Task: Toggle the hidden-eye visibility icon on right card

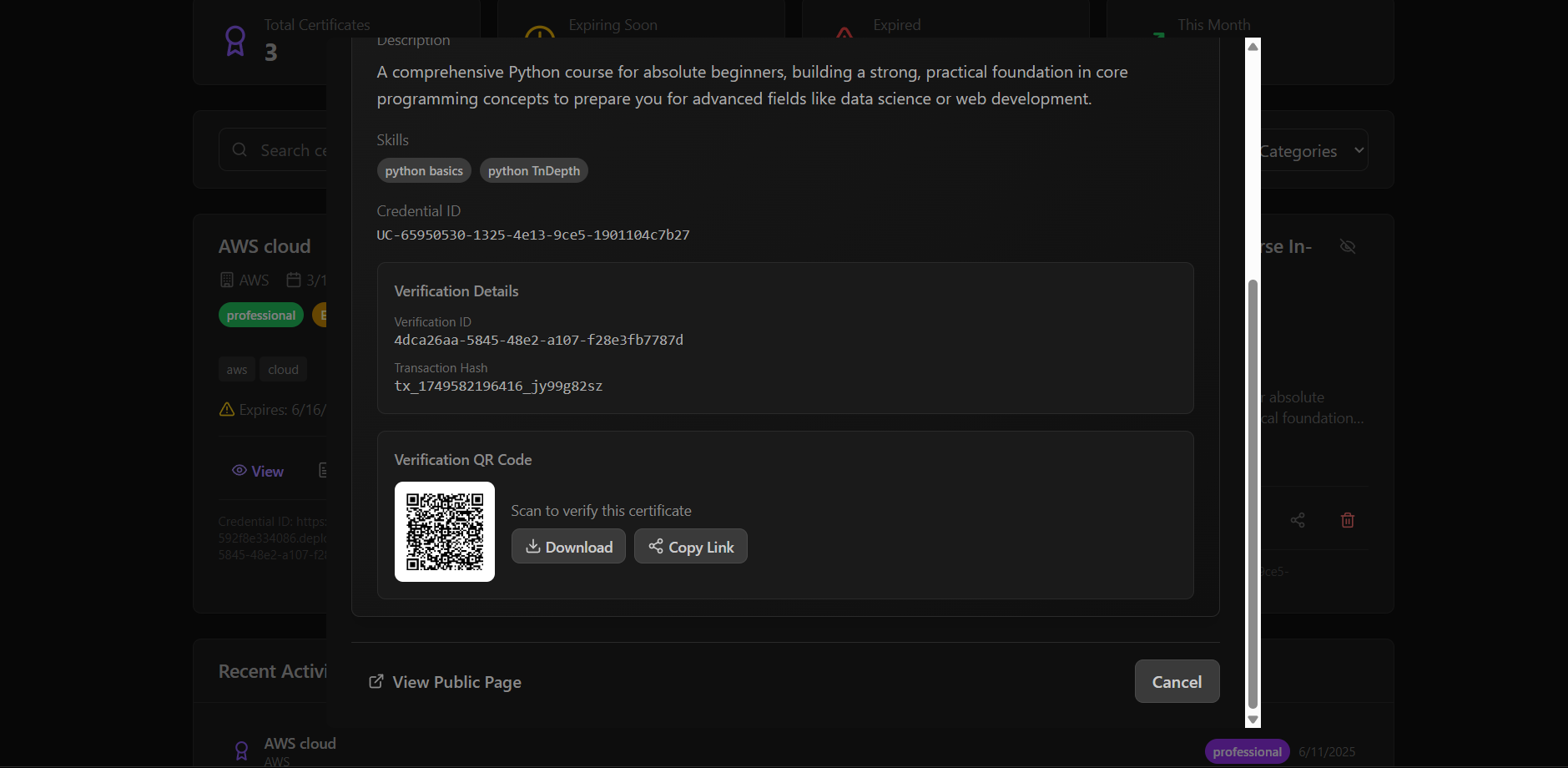Action: click(1348, 246)
